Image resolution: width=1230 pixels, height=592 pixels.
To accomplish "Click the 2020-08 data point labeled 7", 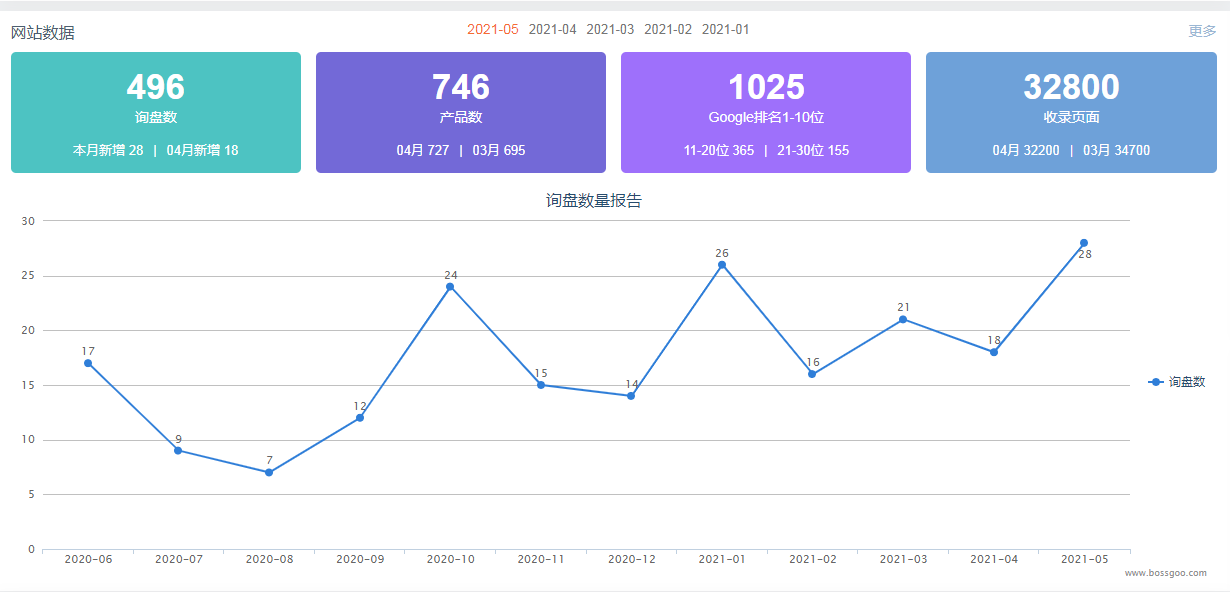I will coord(269,472).
